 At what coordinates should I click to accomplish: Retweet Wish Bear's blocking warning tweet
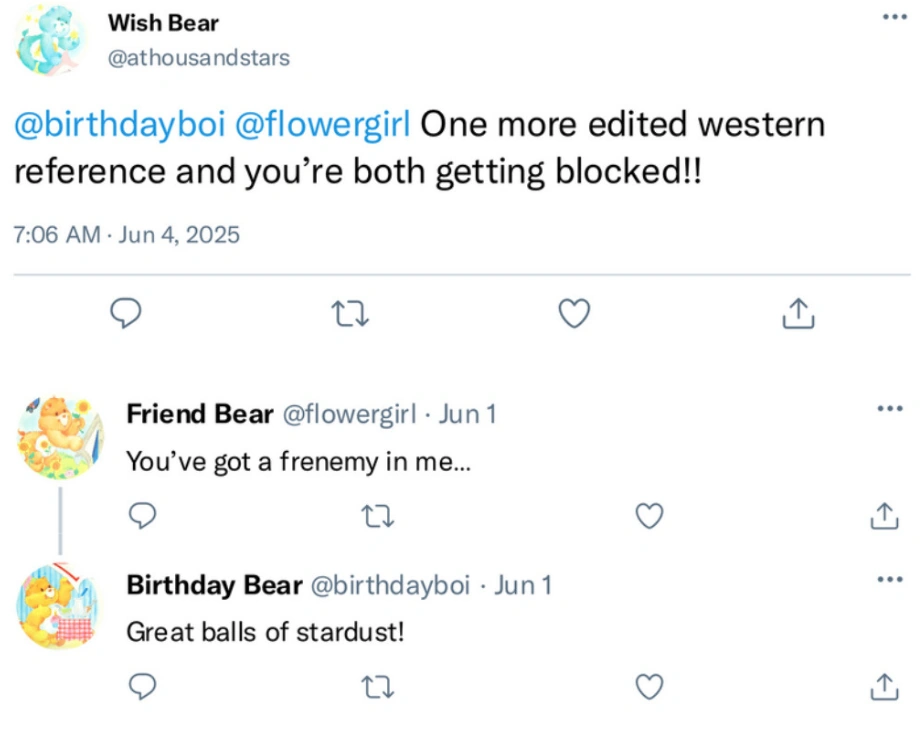tap(350, 313)
